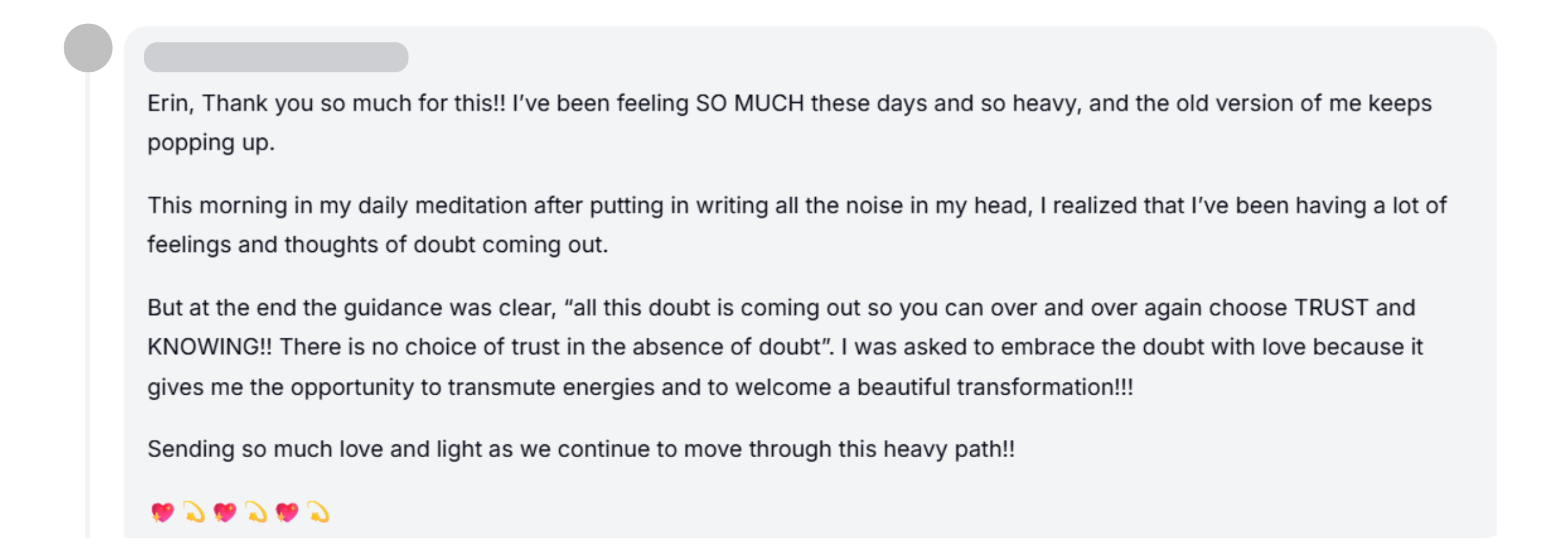Screen dimensions: 1568x554
Task: Click the sentence "Sending so much love and light"
Action: coord(581,449)
